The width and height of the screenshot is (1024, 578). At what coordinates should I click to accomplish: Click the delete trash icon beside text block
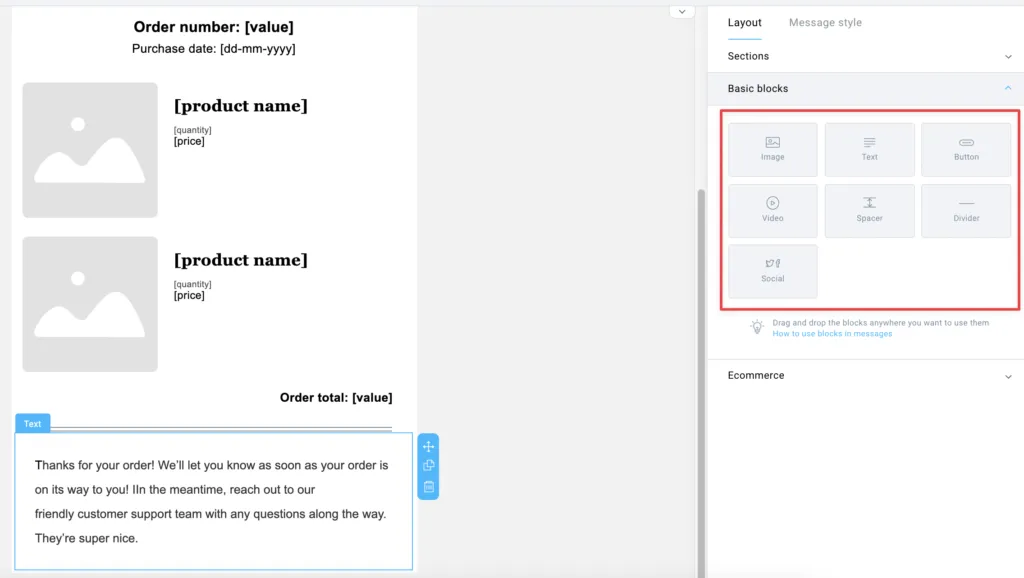[x=428, y=487]
